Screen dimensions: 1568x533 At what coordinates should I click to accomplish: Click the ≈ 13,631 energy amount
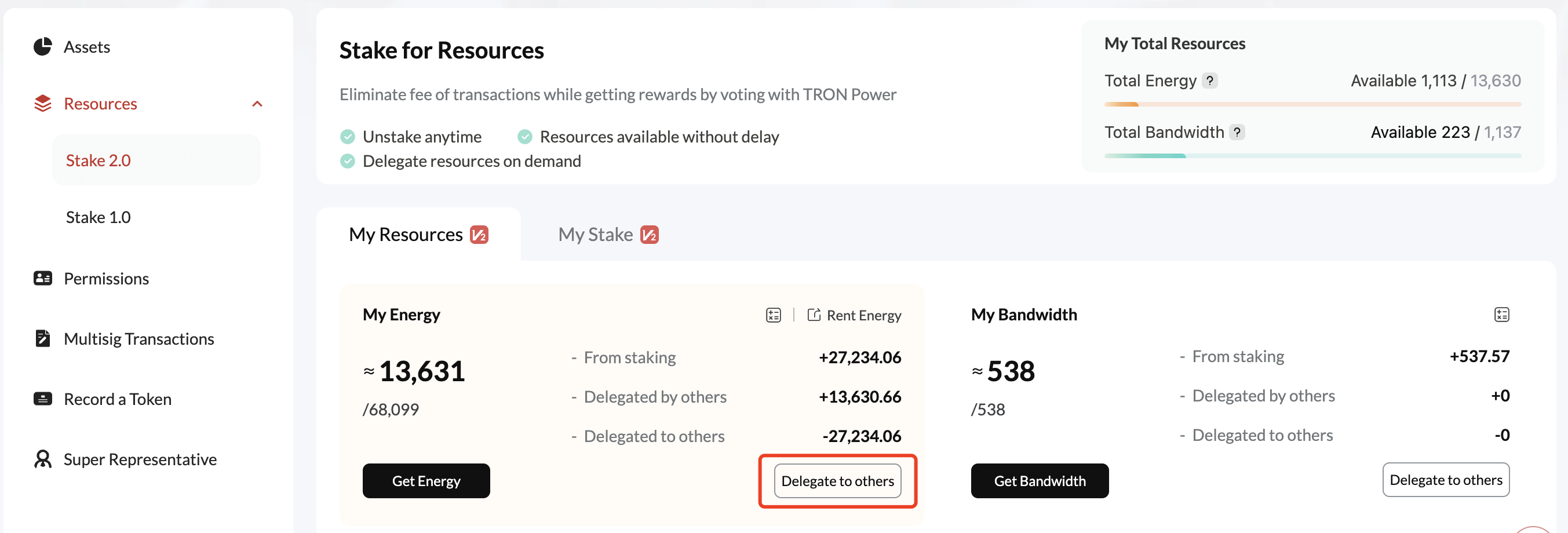click(414, 371)
